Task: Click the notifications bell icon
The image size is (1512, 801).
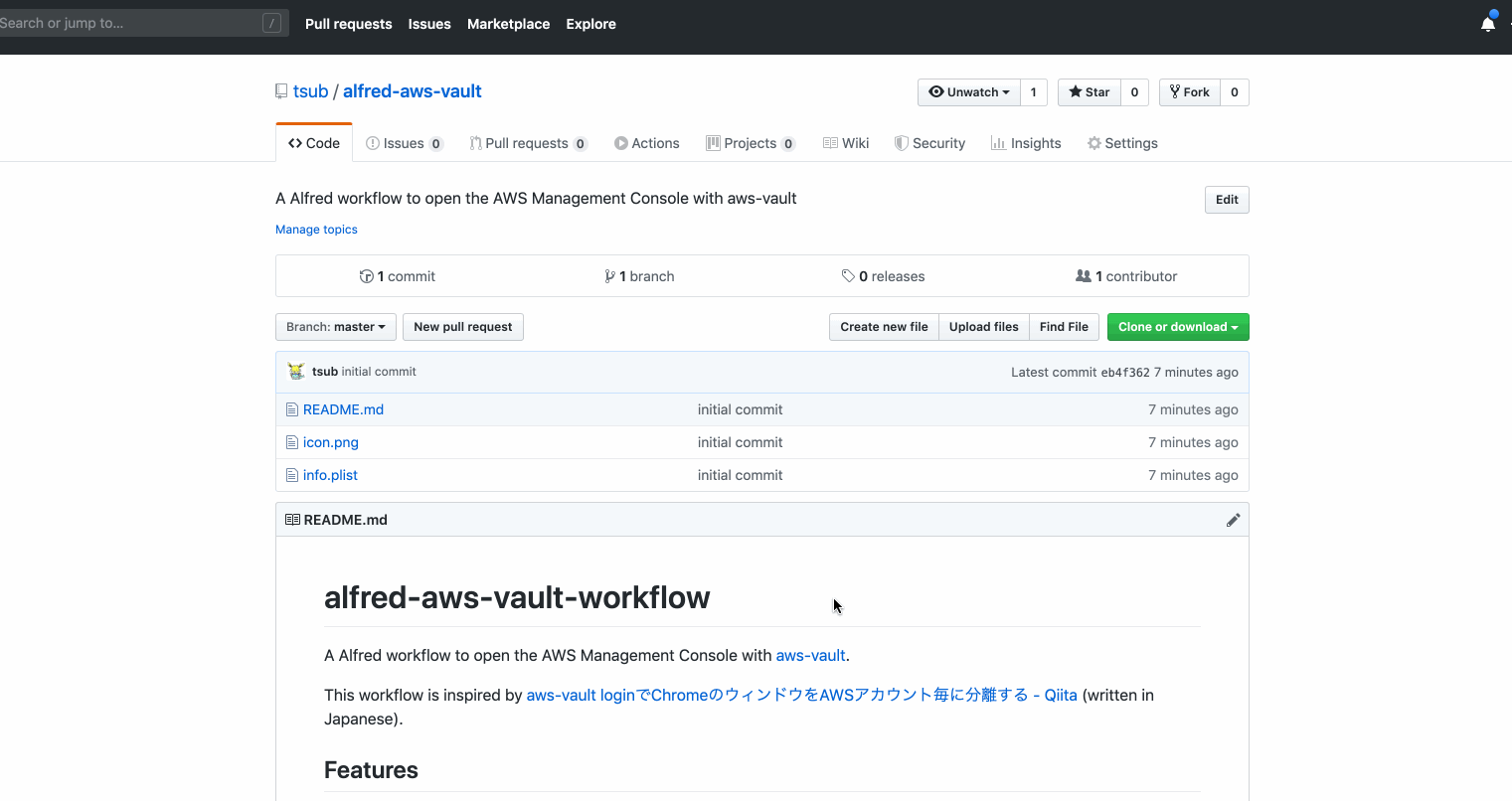Action: [1487, 24]
